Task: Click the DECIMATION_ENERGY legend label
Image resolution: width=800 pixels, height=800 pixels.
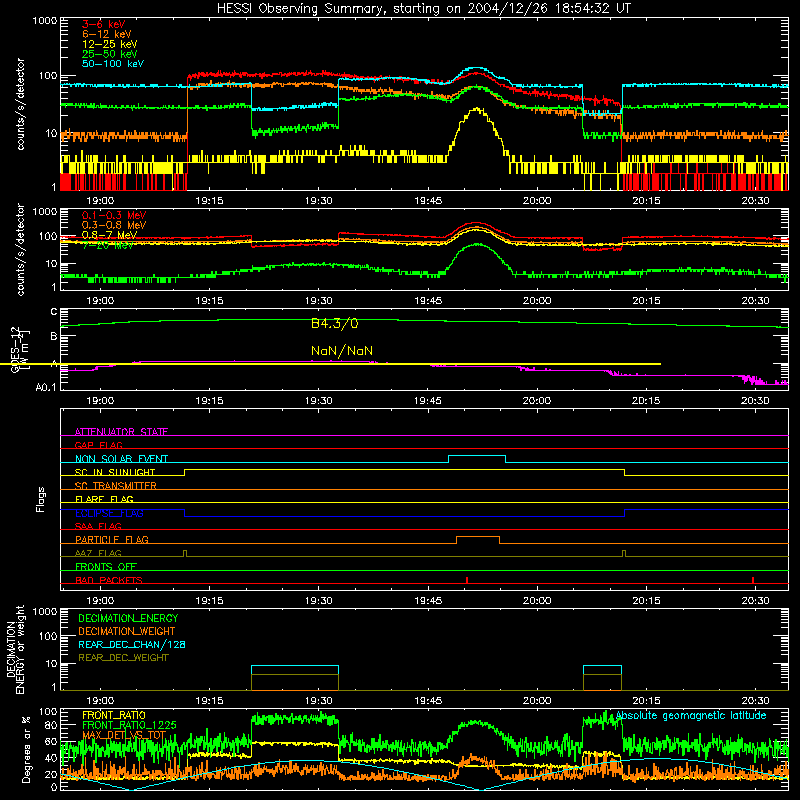Action: pos(128,618)
